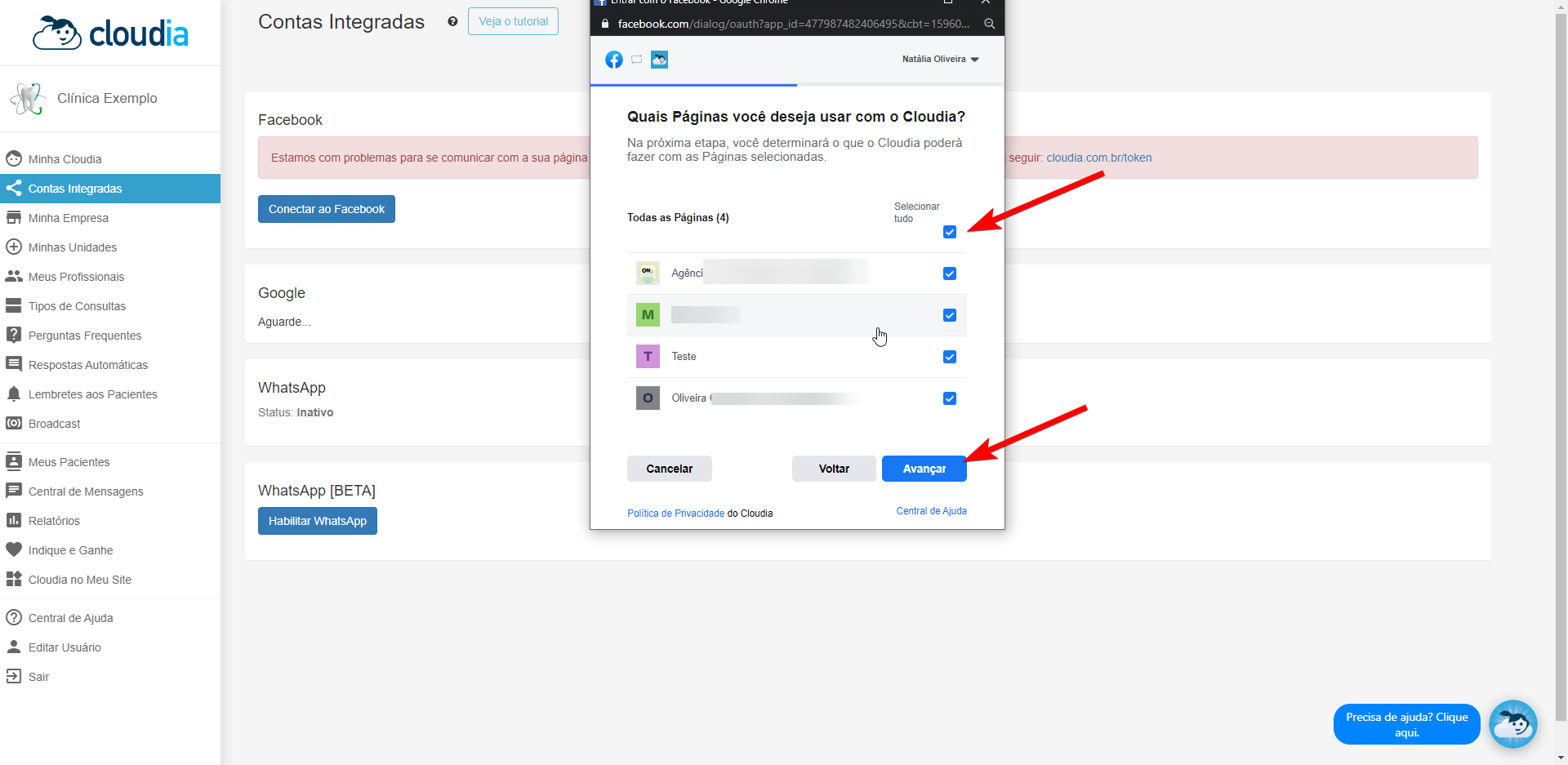Uncheck the Oliveira page checkbox
The height and width of the screenshot is (765, 1568).
point(949,398)
